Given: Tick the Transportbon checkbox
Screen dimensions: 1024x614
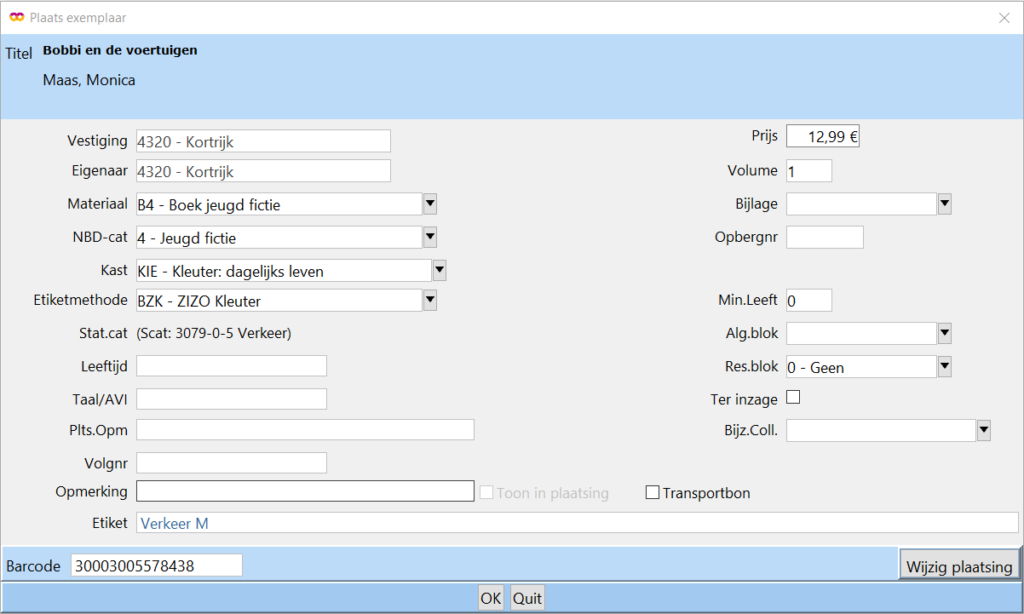Looking at the screenshot, I should (653, 492).
